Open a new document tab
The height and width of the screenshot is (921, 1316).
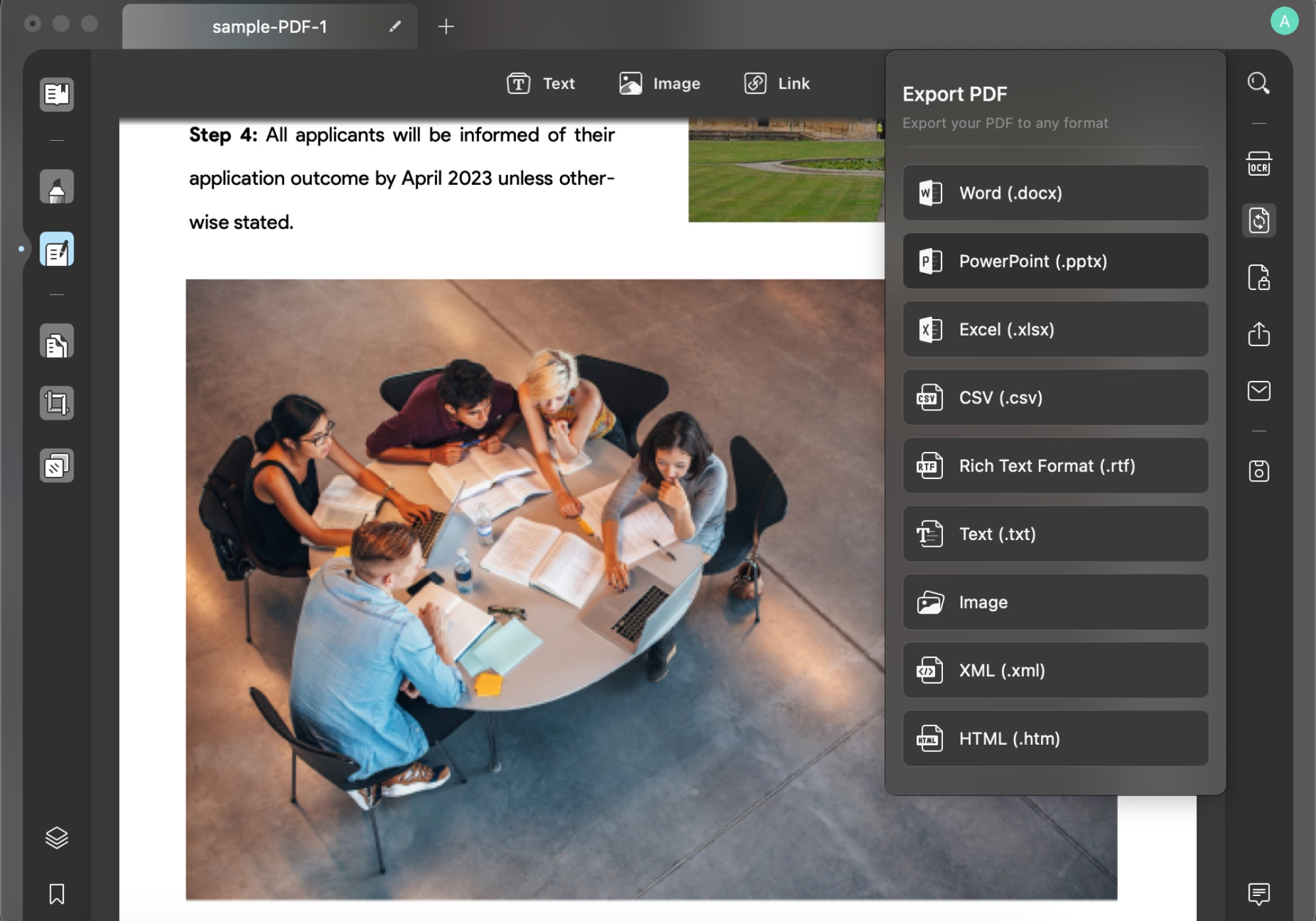click(447, 27)
